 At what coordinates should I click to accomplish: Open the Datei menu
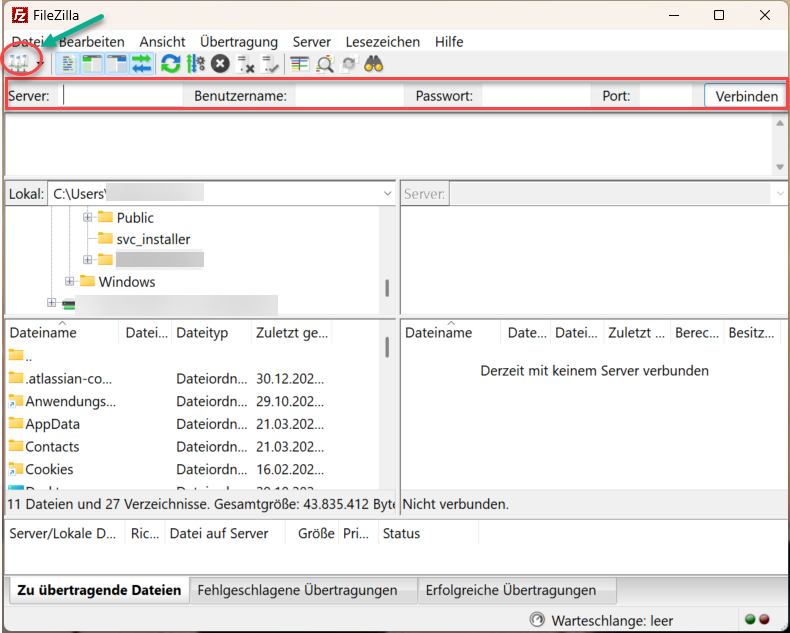coord(28,42)
